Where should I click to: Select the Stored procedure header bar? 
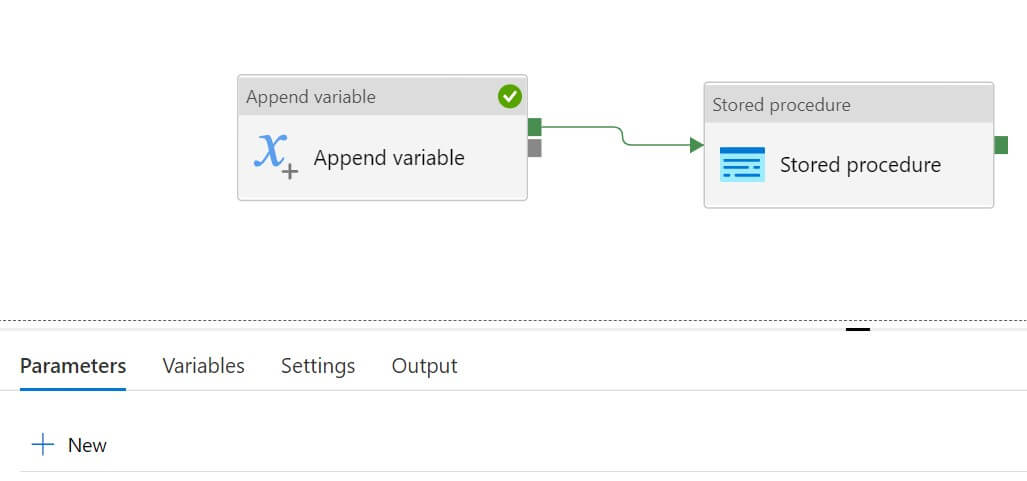pos(848,105)
